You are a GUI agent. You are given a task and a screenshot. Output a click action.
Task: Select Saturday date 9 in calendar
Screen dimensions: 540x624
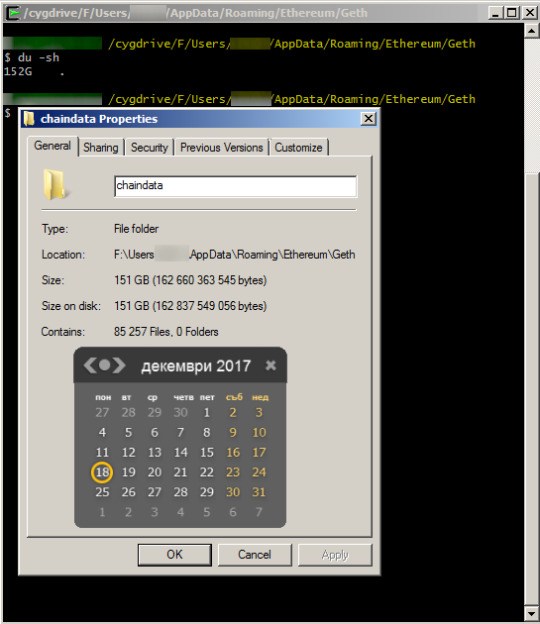pos(233,433)
